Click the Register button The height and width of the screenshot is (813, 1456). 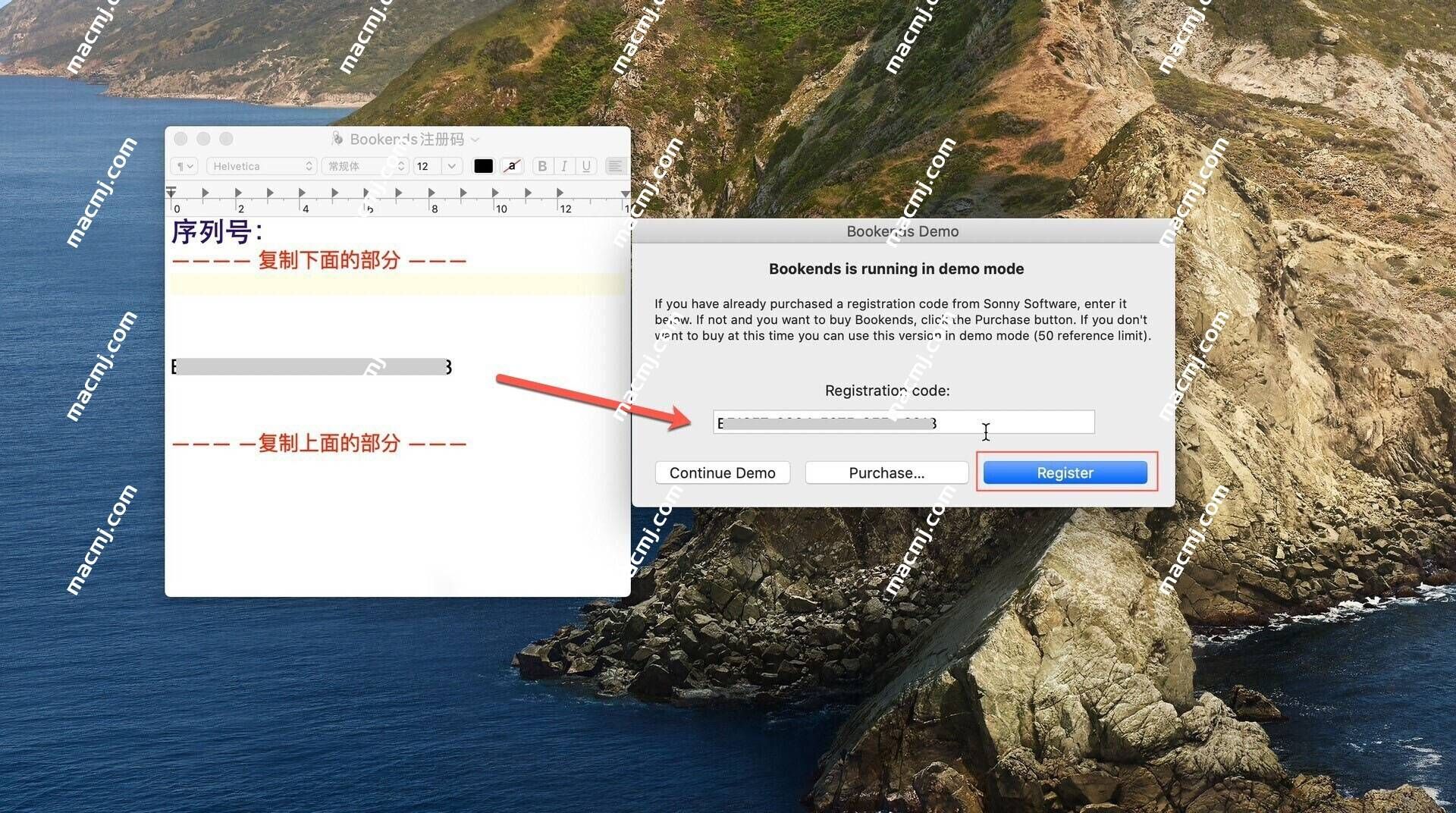pos(1065,472)
